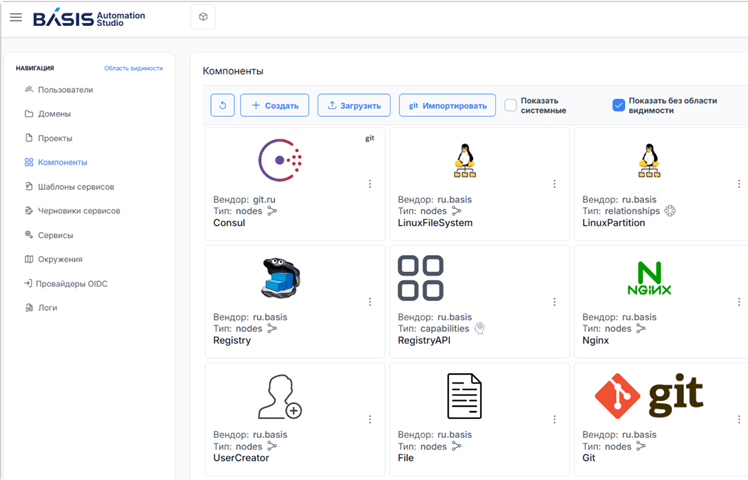Open the three-dot menu on UserCreator card

click(x=370, y=419)
